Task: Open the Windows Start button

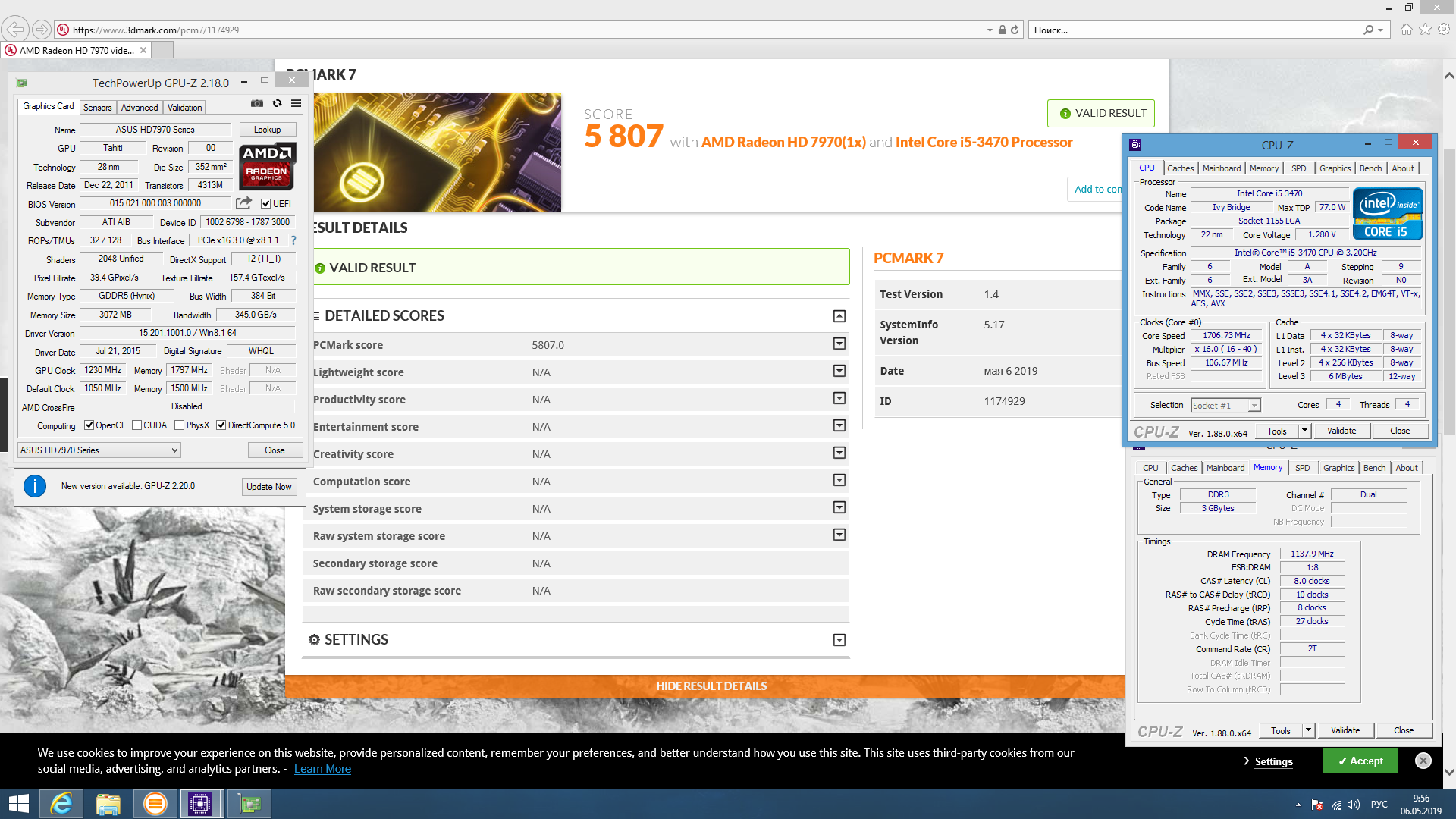Action: tap(19, 804)
